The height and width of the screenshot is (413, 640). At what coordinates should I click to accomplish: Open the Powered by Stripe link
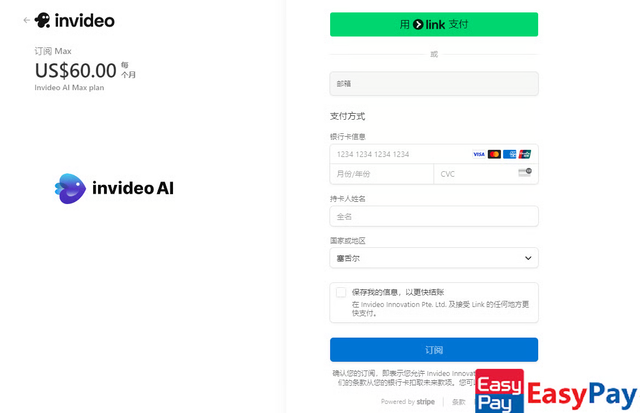[408, 402]
